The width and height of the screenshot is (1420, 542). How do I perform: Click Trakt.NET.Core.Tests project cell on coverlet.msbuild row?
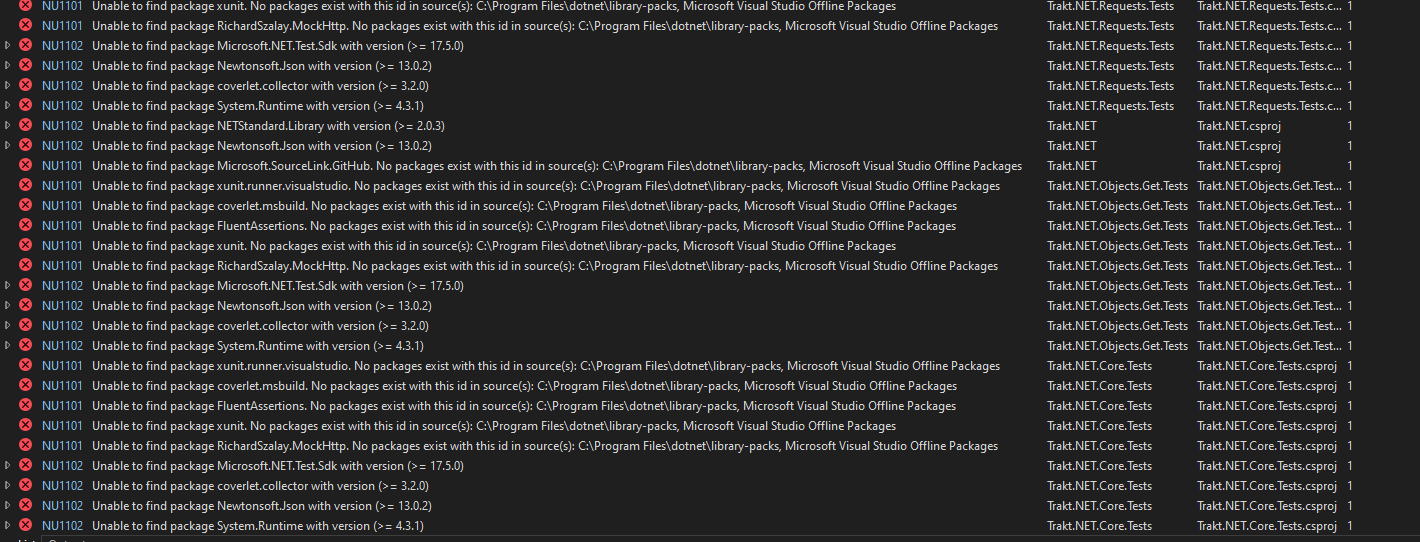[1100, 386]
